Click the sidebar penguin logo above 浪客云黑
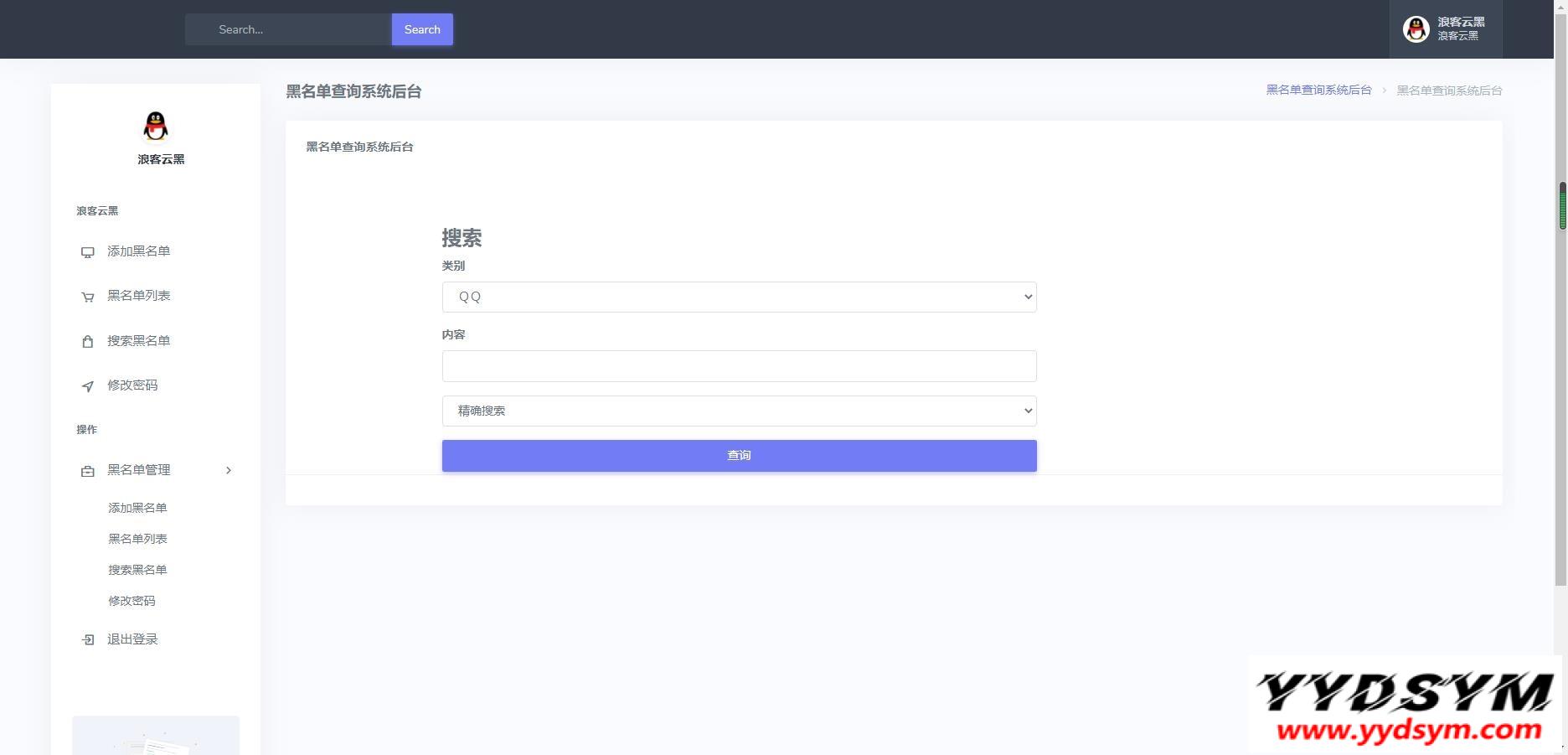 click(x=156, y=127)
